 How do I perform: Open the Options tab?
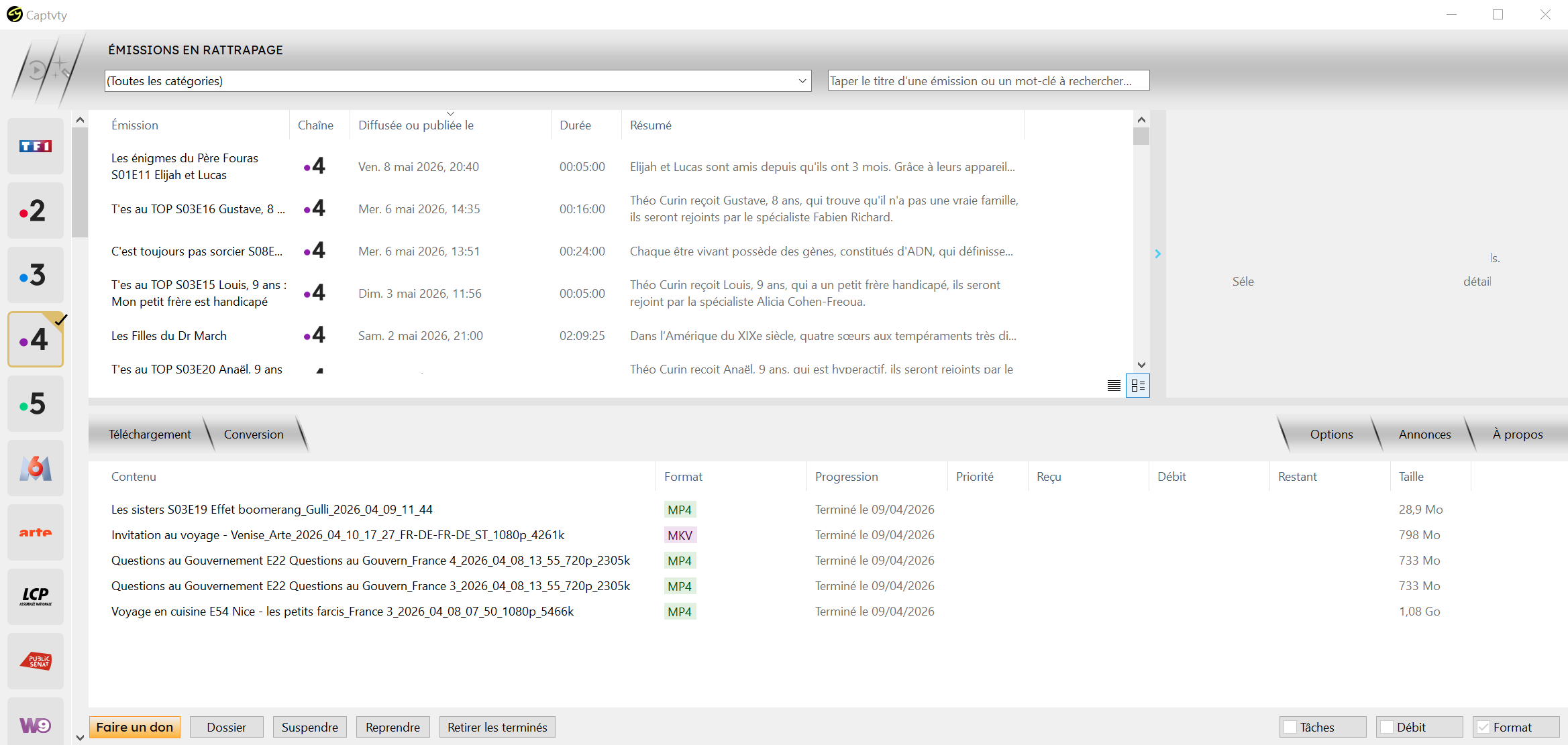point(1330,435)
